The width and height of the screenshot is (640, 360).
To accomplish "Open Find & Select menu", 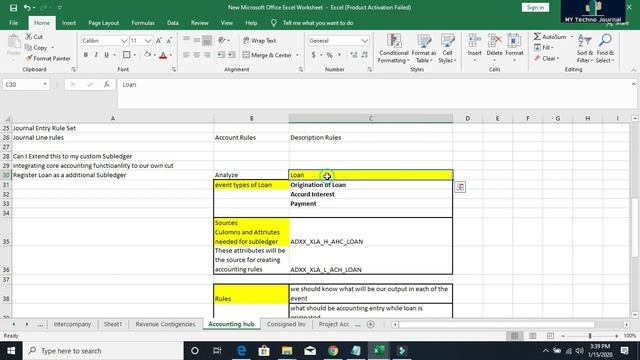I will pos(605,49).
